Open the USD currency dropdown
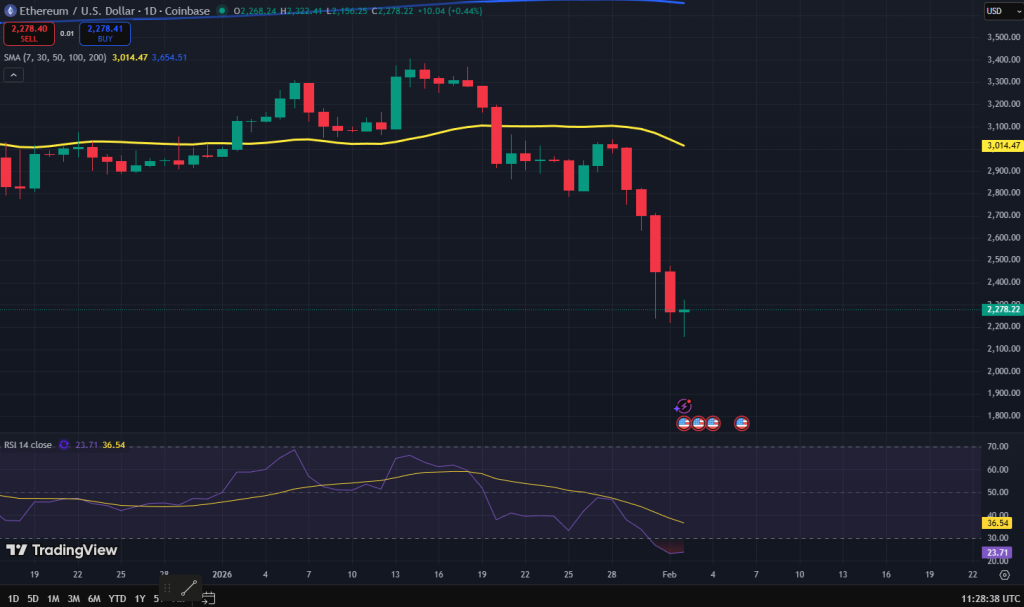 [1003, 11]
